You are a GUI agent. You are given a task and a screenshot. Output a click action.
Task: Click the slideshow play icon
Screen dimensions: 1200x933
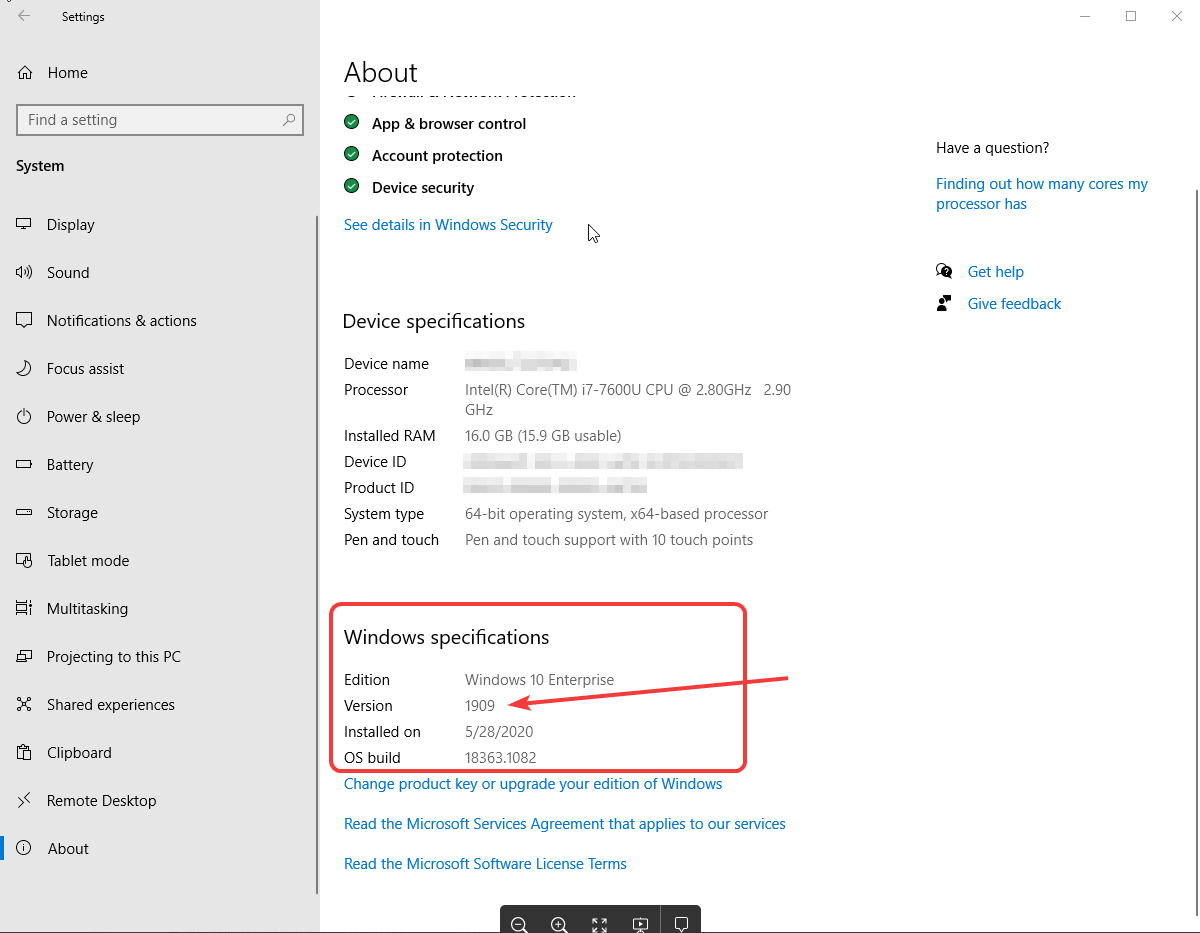coord(641,925)
